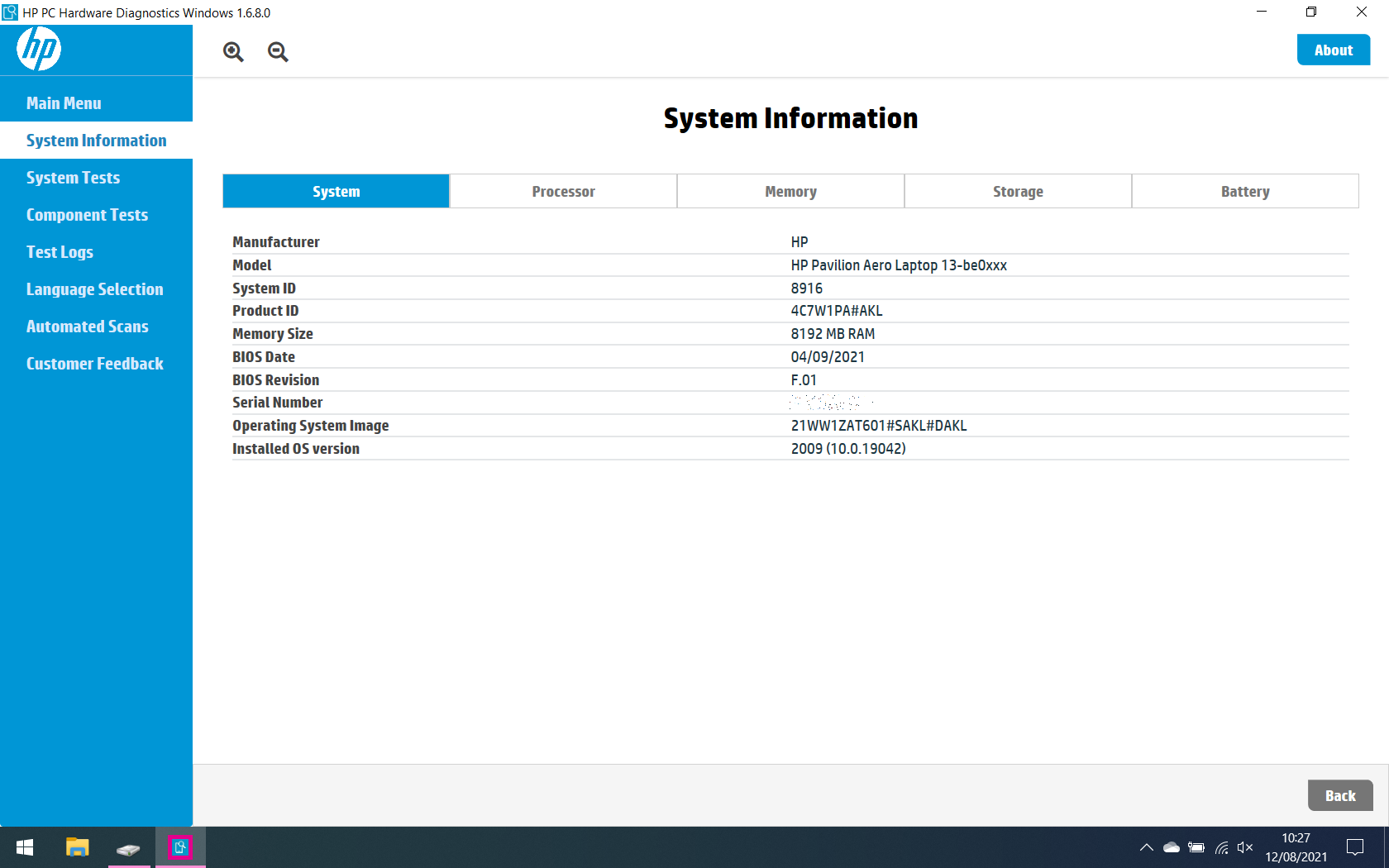
Task: Open the About dialog
Action: 1334,50
